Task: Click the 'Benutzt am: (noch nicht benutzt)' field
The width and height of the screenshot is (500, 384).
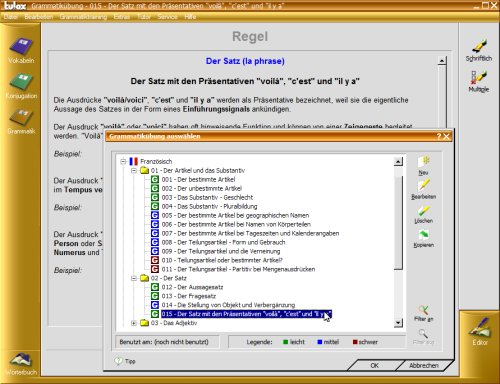Action: pyautogui.click(x=167, y=342)
